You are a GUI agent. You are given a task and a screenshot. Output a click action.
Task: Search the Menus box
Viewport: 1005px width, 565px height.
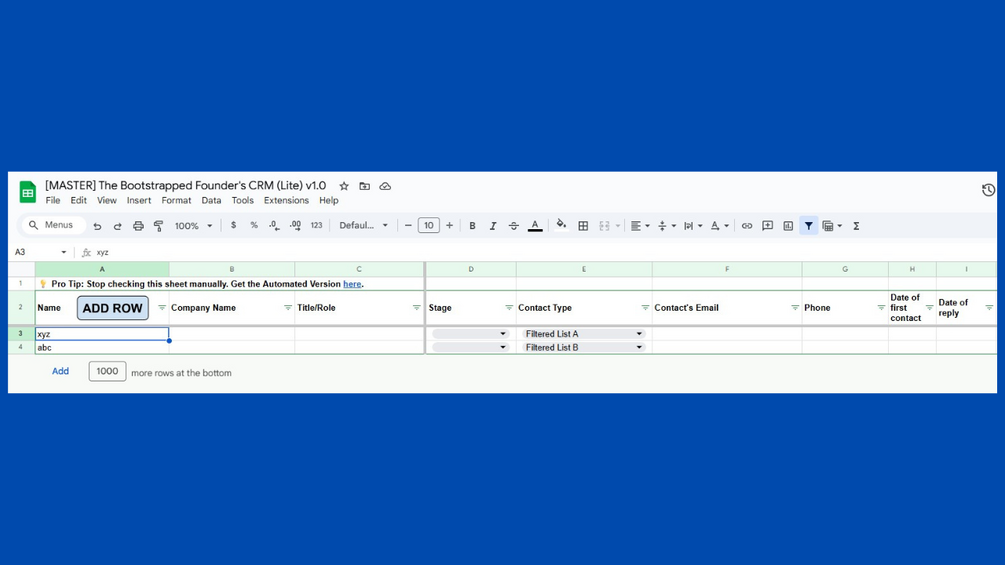pyautogui.click(x=53, y=225)
